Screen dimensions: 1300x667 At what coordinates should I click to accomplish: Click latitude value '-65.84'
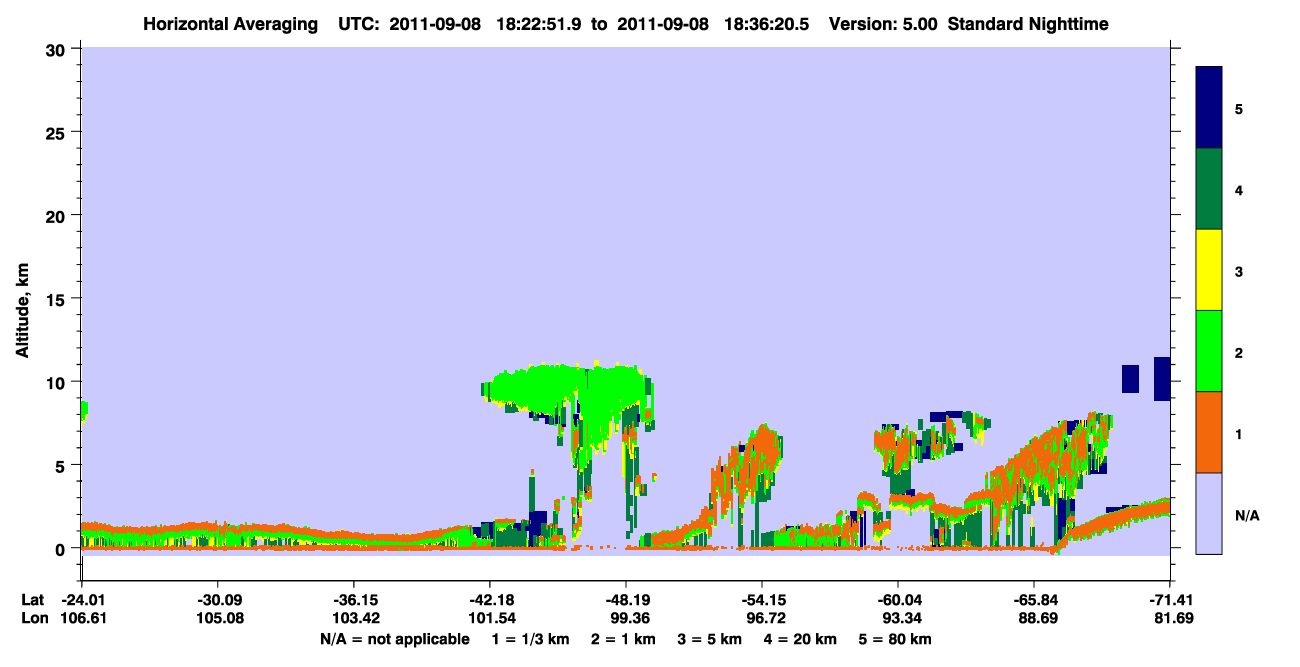click(x=1033, y=600)
